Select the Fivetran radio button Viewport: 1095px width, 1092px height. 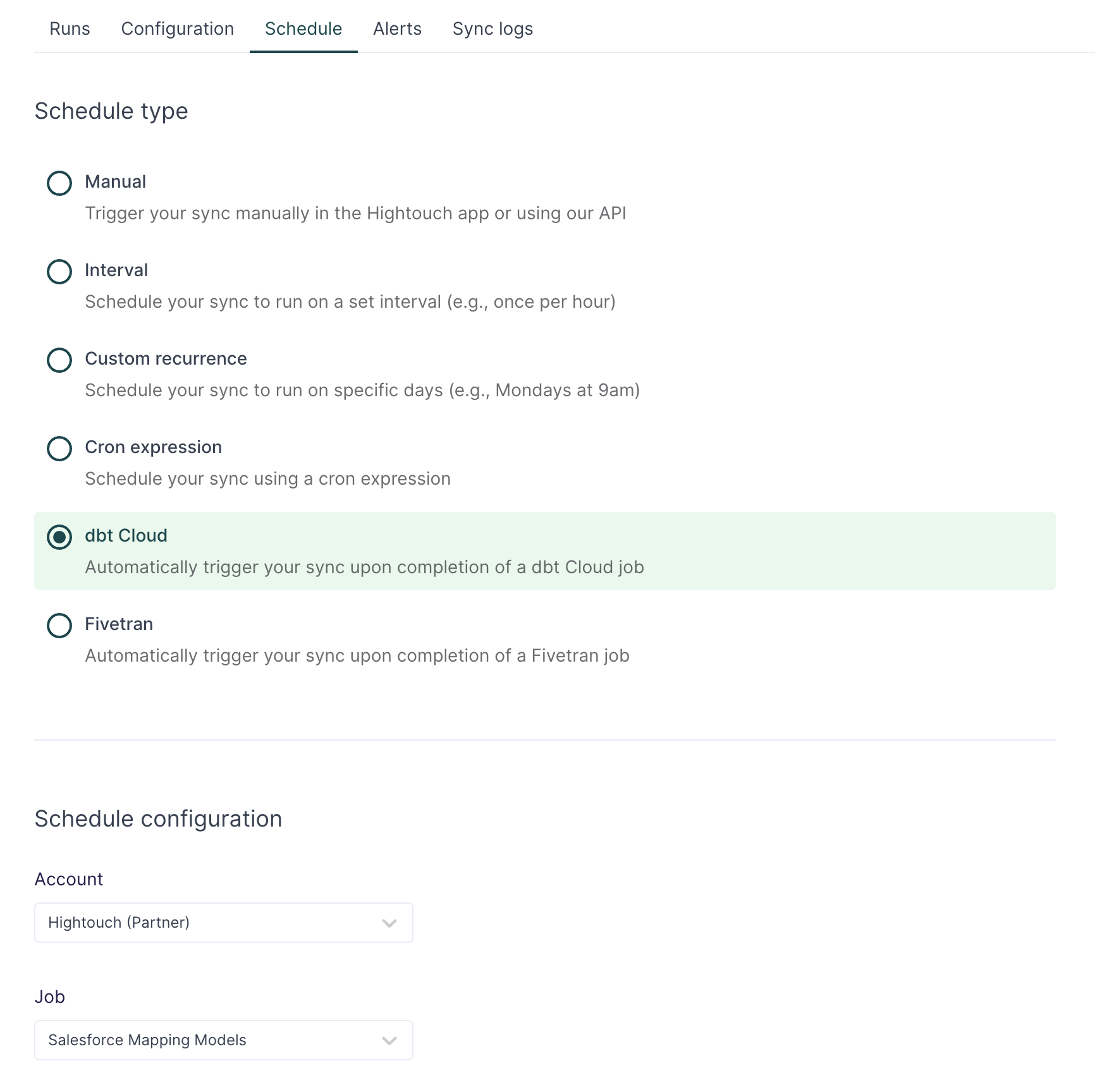59,626
